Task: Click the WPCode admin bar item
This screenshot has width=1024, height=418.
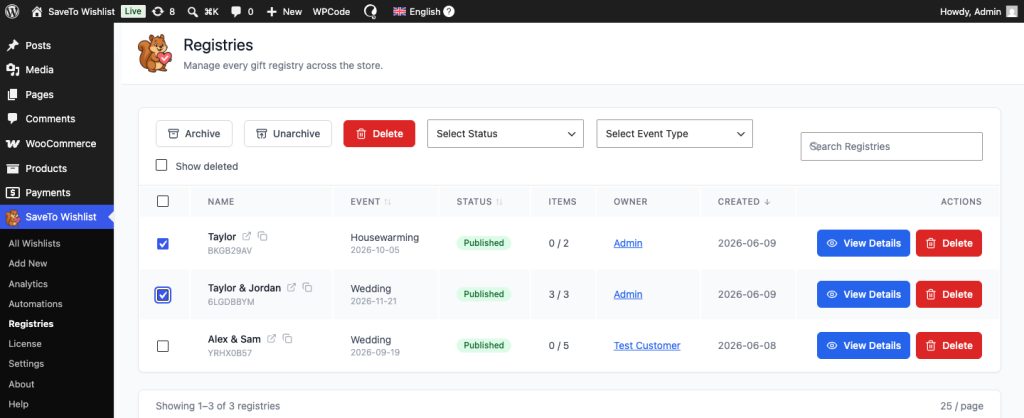Action: (331, 11)
